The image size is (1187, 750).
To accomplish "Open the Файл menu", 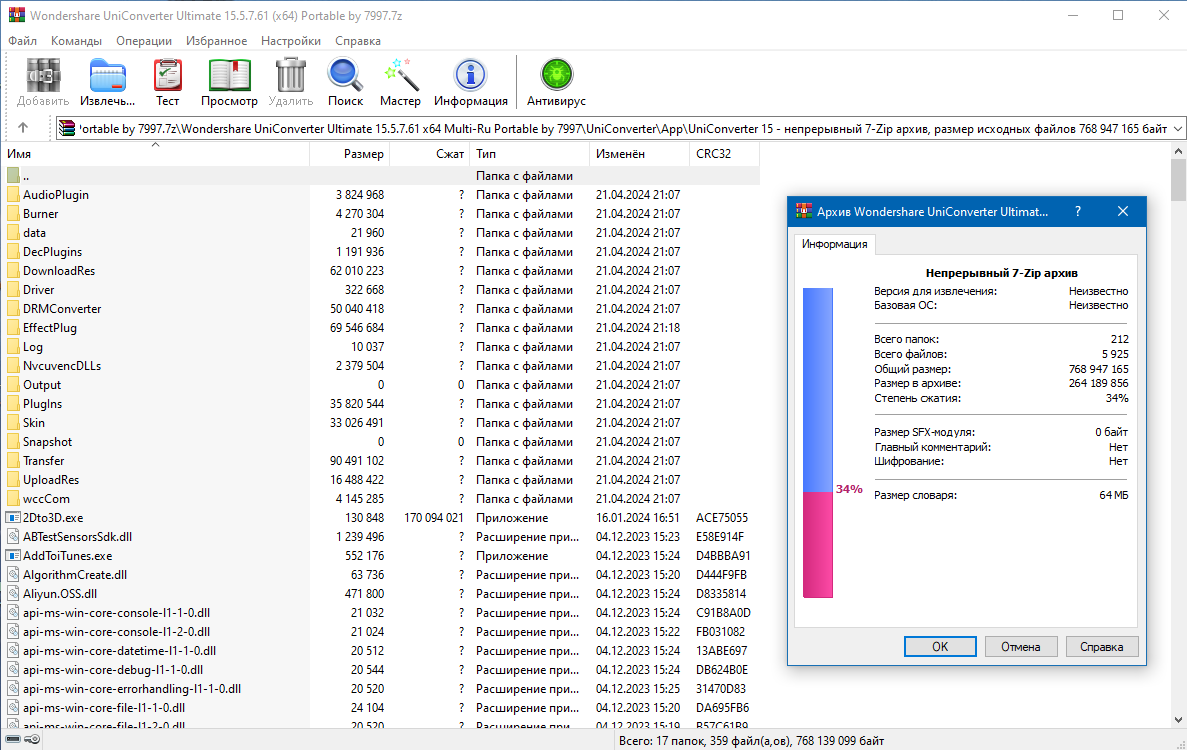I will (x=23, y=41).
